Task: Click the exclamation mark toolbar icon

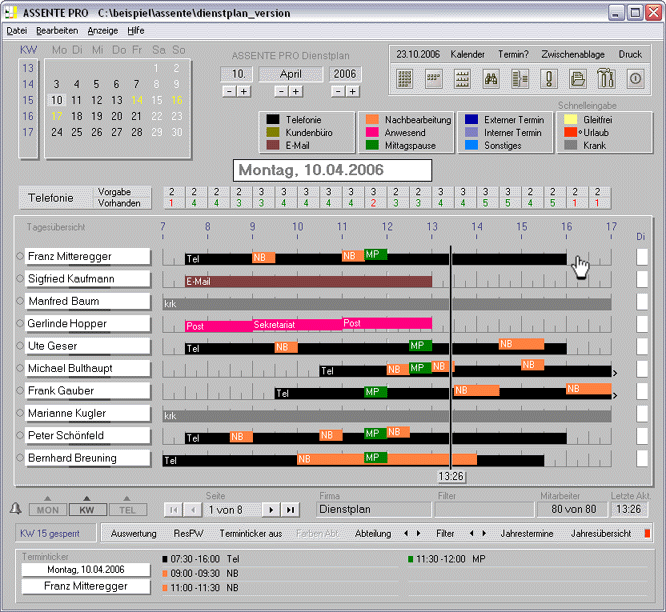Action: click(x=549, y=79)
